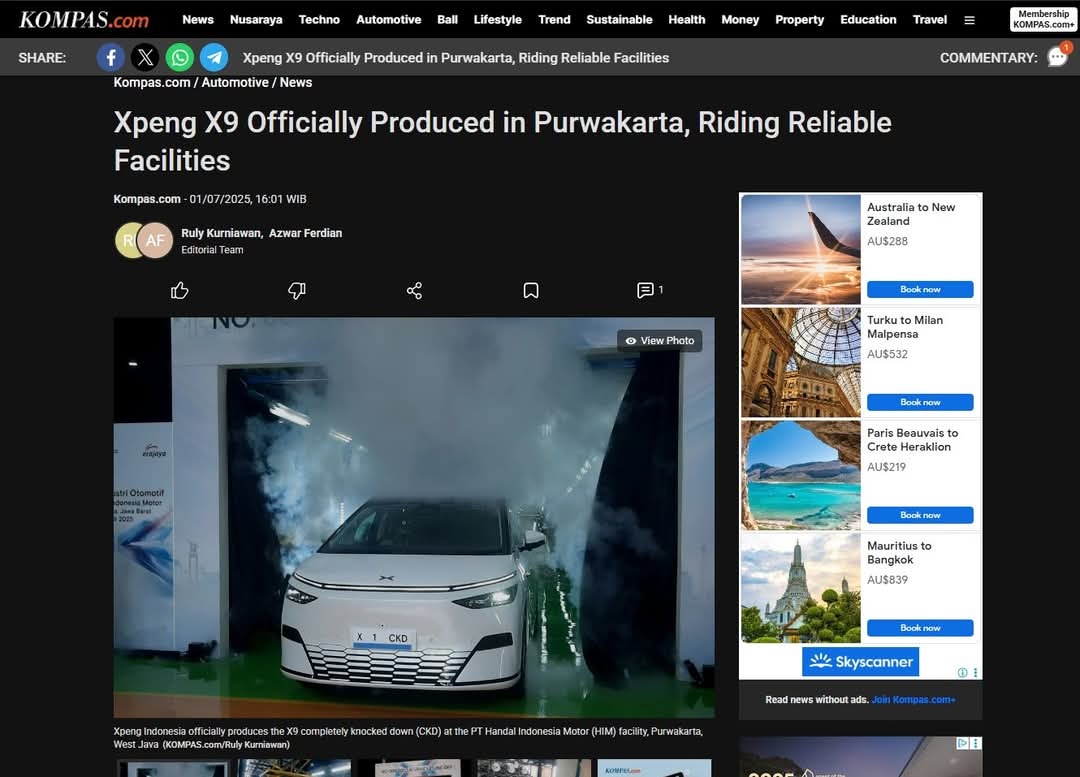Share the article via WhatsApp
The height and width of the screenshot is (777, 1080).
click(180, 58)
